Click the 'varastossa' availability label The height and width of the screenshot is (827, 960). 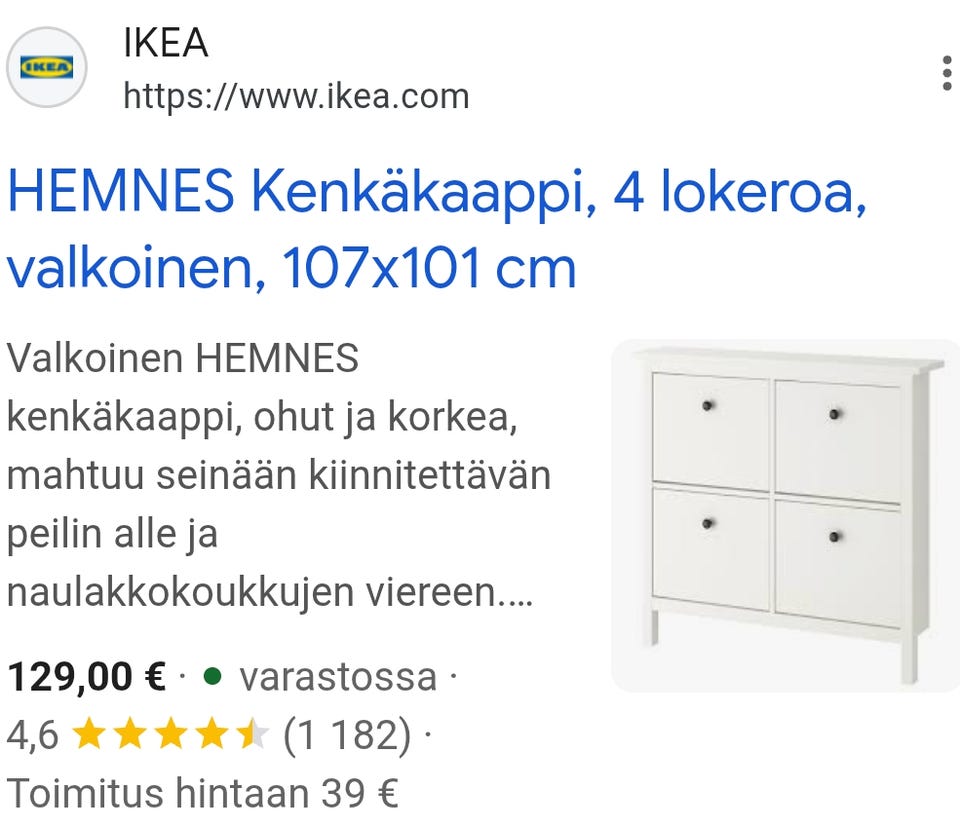(x=338, y=678)
